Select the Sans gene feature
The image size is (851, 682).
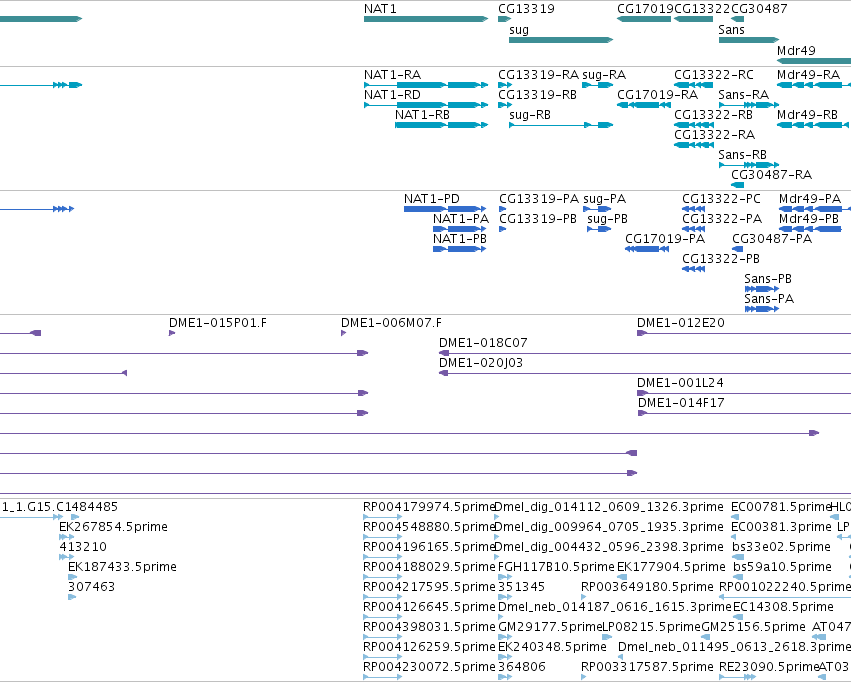pos(749,40)
